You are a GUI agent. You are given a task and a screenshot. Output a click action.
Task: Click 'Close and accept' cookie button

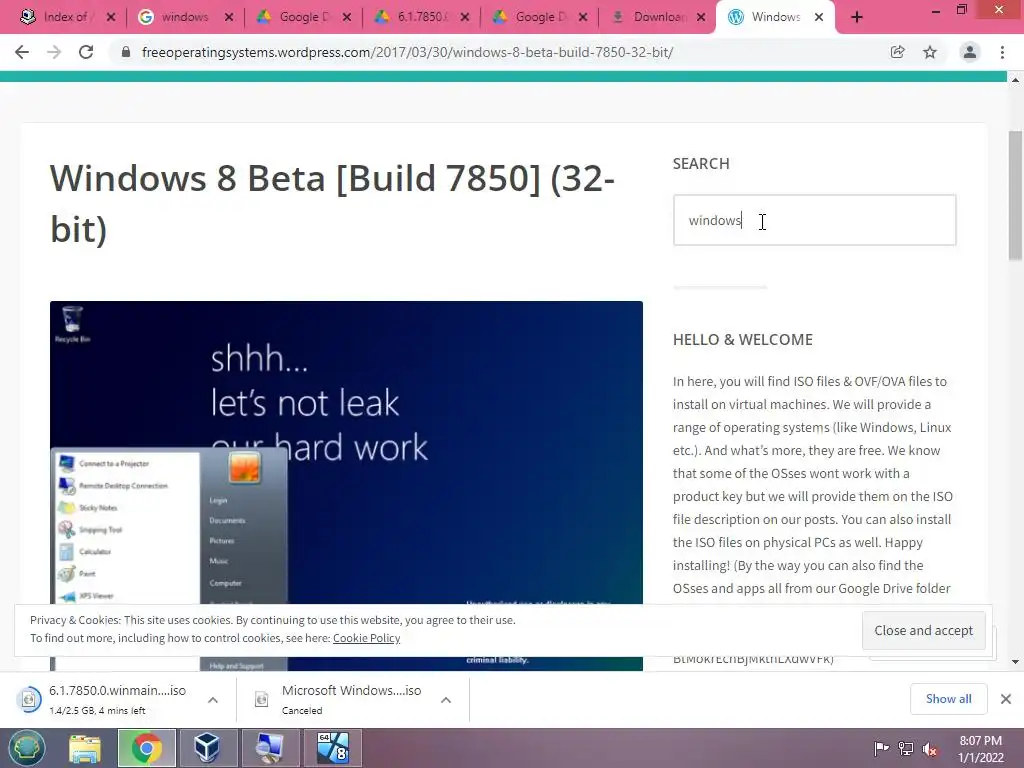click(923, 630)
